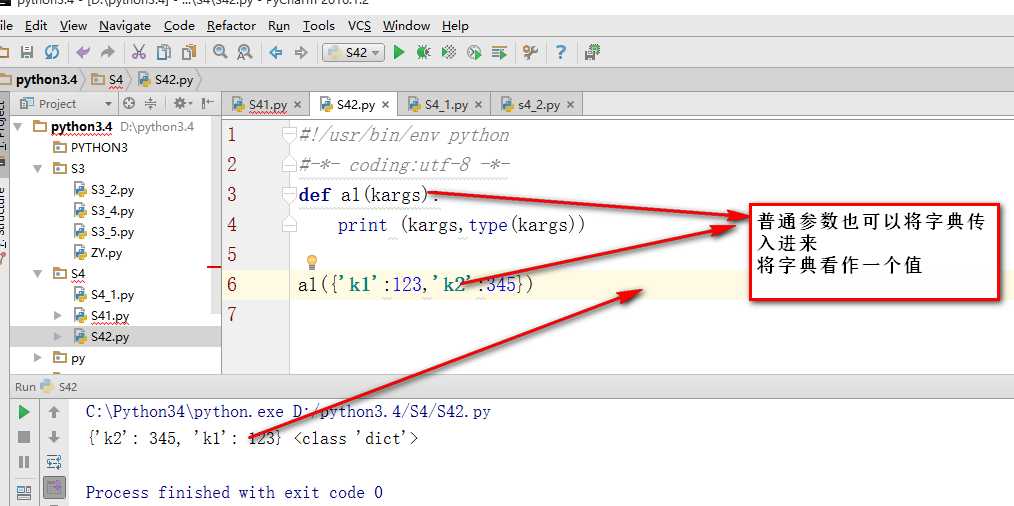This screenshot has height=506, width=1014.
Task: Click the Copy icon in toolbar
Action: 164,52
